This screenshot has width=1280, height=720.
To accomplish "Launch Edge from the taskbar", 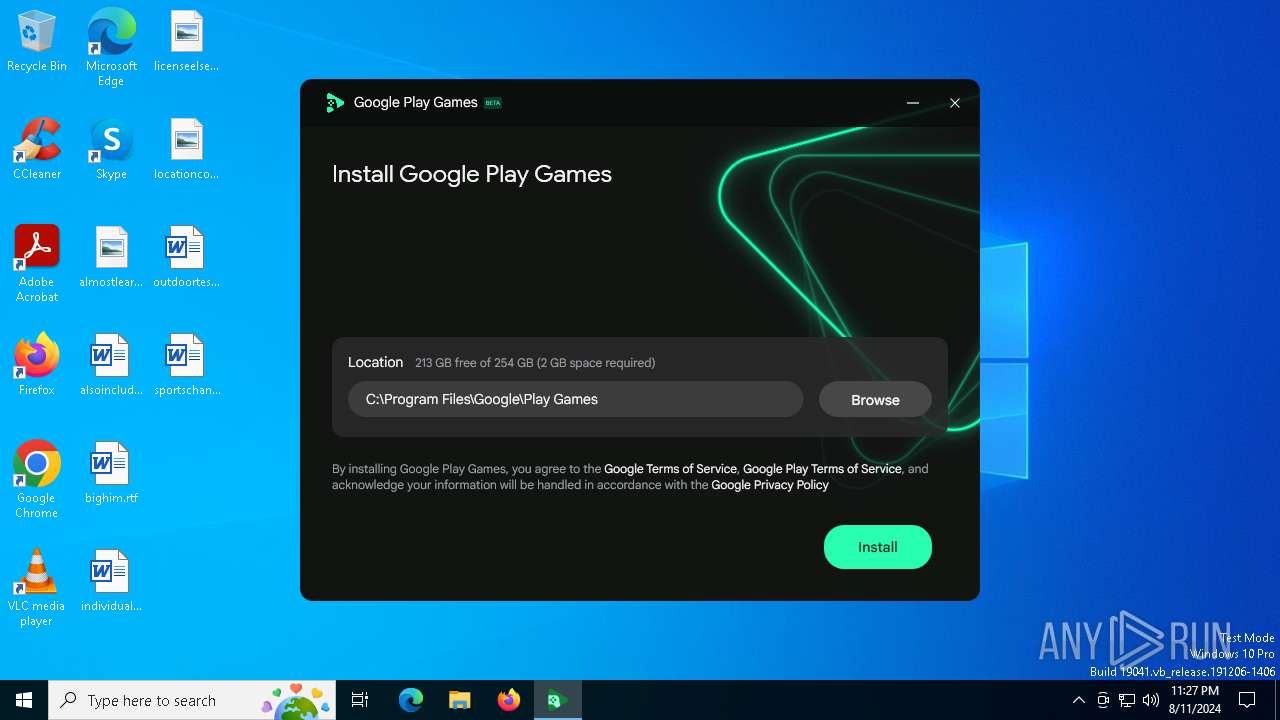I will click(411, 700).
